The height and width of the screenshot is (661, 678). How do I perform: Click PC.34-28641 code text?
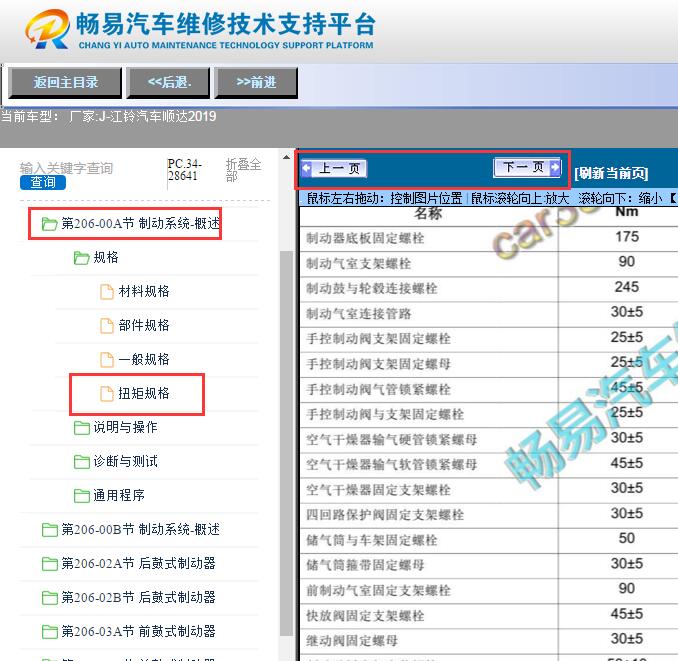pos(185,170)
